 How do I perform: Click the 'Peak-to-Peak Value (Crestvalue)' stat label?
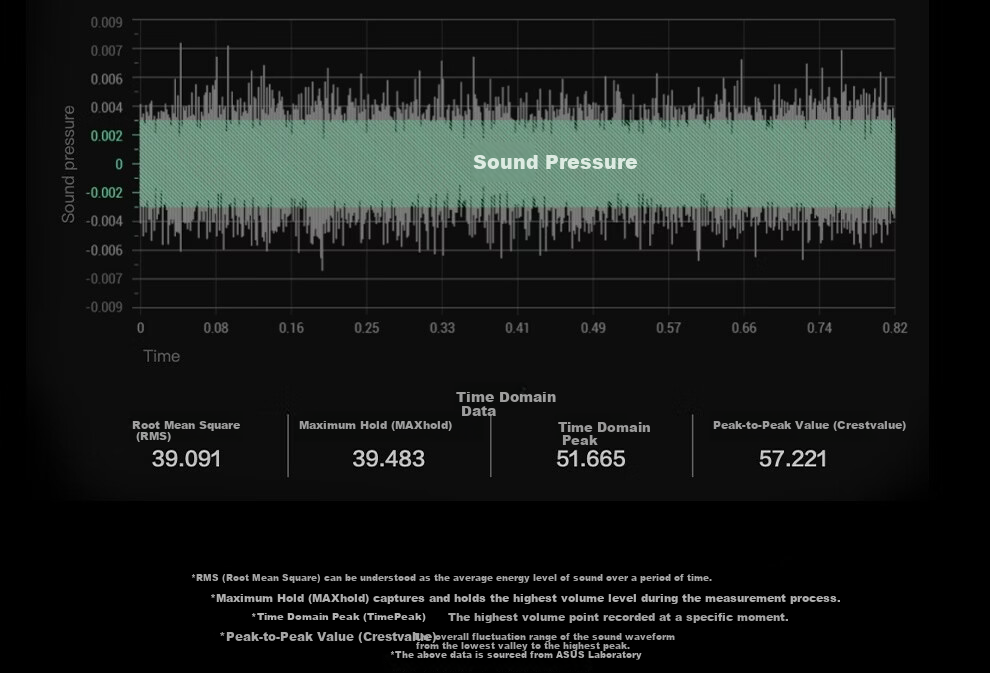click(x=809, y=426)
